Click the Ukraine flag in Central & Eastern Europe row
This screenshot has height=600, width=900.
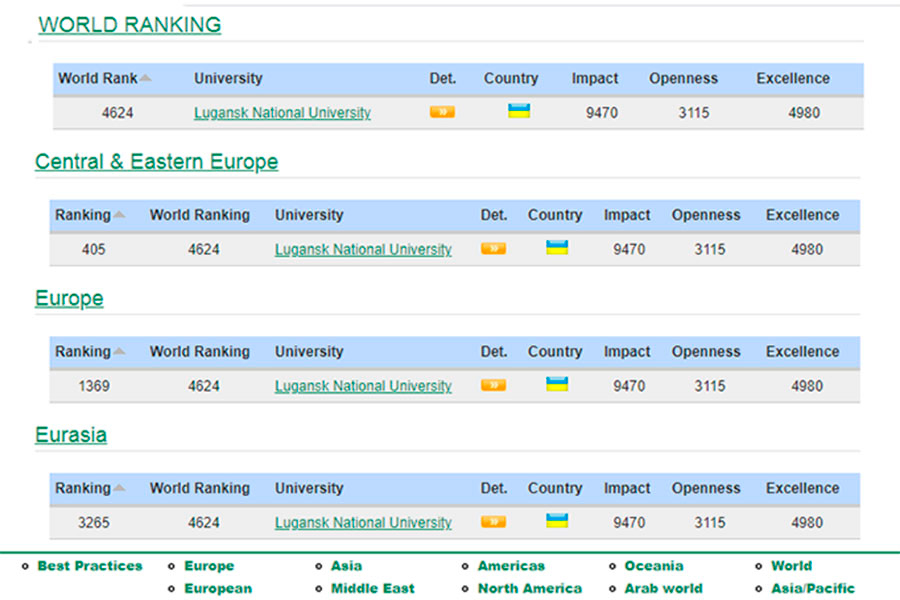557,247
